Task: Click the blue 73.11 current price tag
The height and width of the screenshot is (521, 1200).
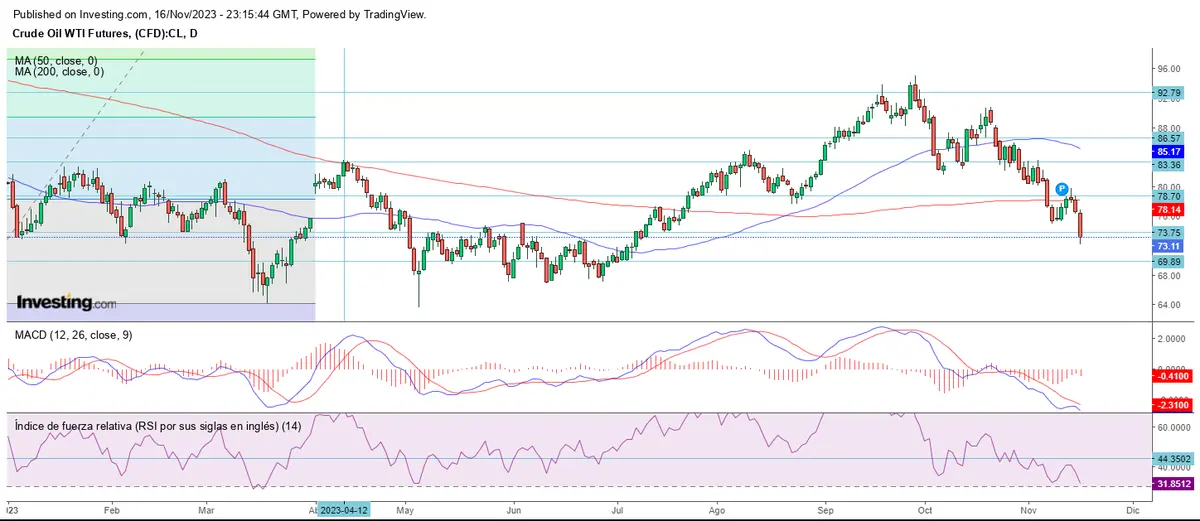Action: [1169, 246]
